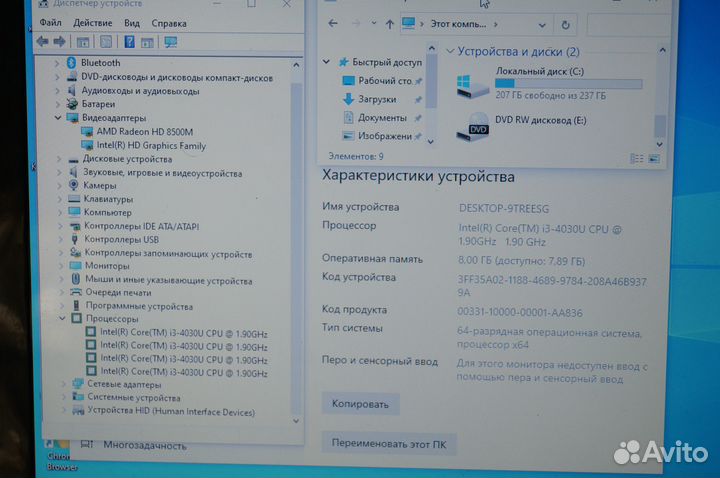This screenshot has width=720, height=478.
Task: Click the Дисковые устройства drive icon
Action: pyautogui.click(x=73, y=160)
